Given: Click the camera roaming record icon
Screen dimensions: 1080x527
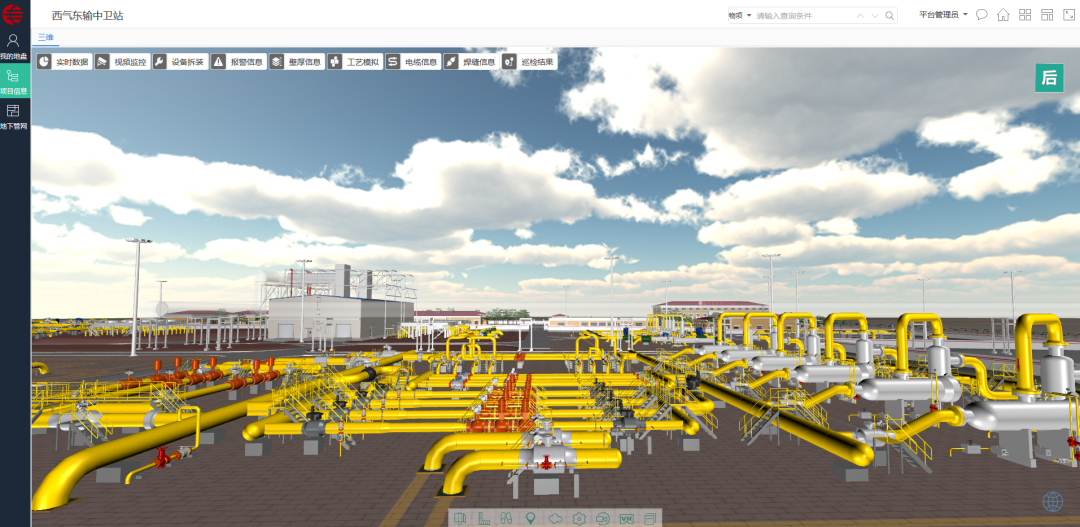Looking at the screenshot, I should [603, 518].
